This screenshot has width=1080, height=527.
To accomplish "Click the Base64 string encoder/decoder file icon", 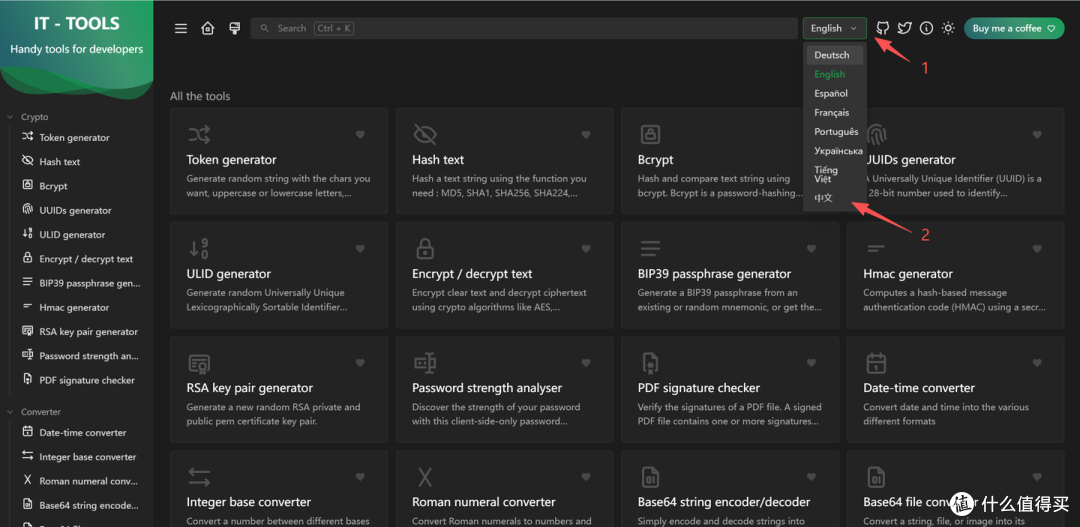I will coord(650,477).
